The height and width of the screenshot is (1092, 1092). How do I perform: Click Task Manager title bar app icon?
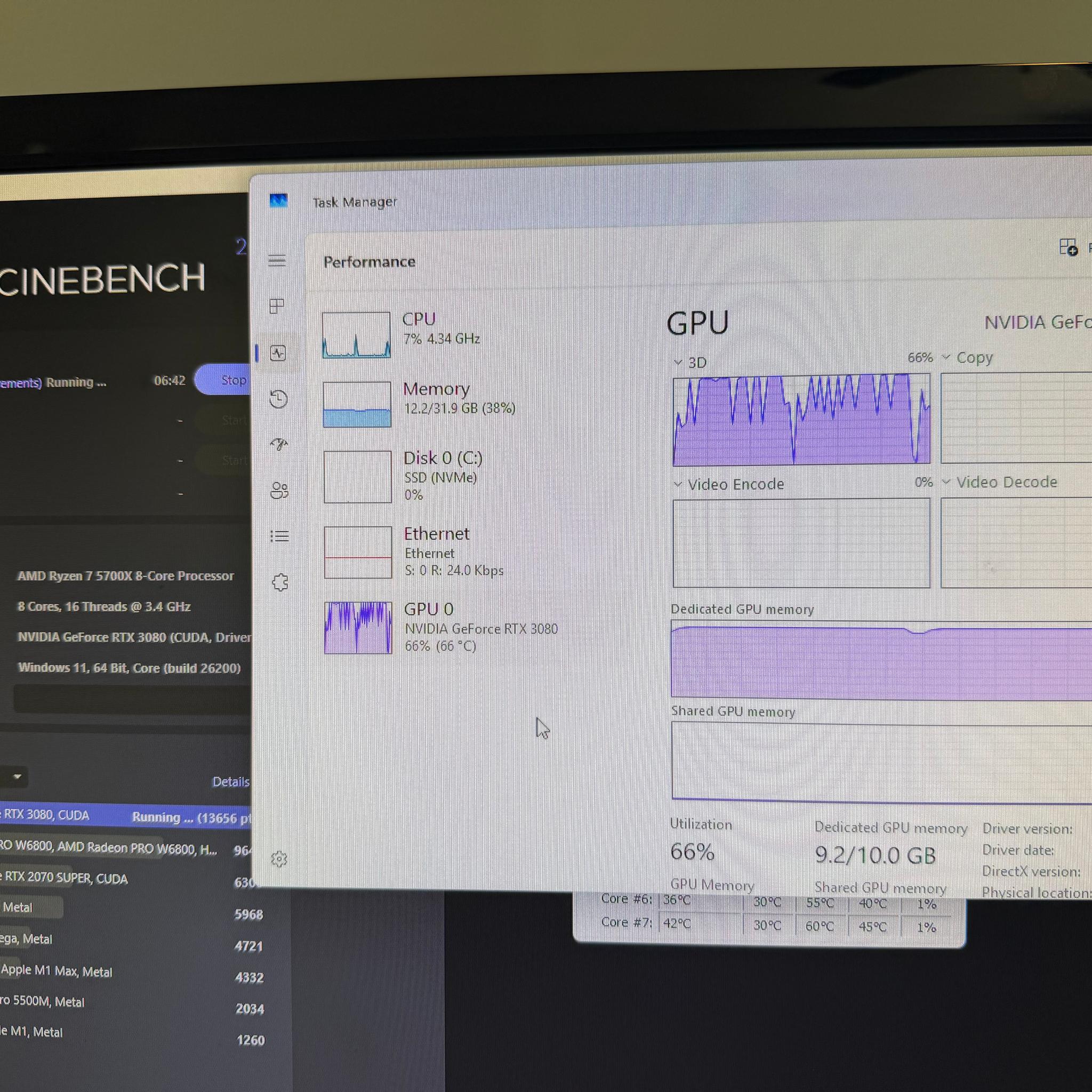click(x=279, y=200)
